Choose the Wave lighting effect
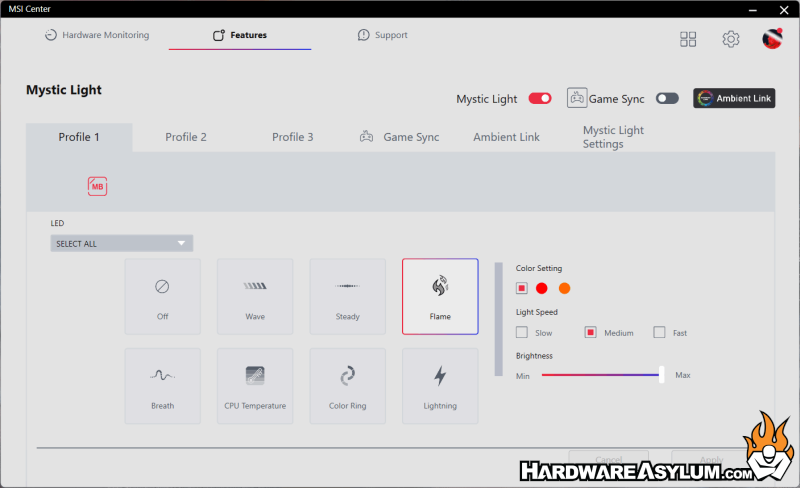Screen dimensions: 800x488 [255, 297]
